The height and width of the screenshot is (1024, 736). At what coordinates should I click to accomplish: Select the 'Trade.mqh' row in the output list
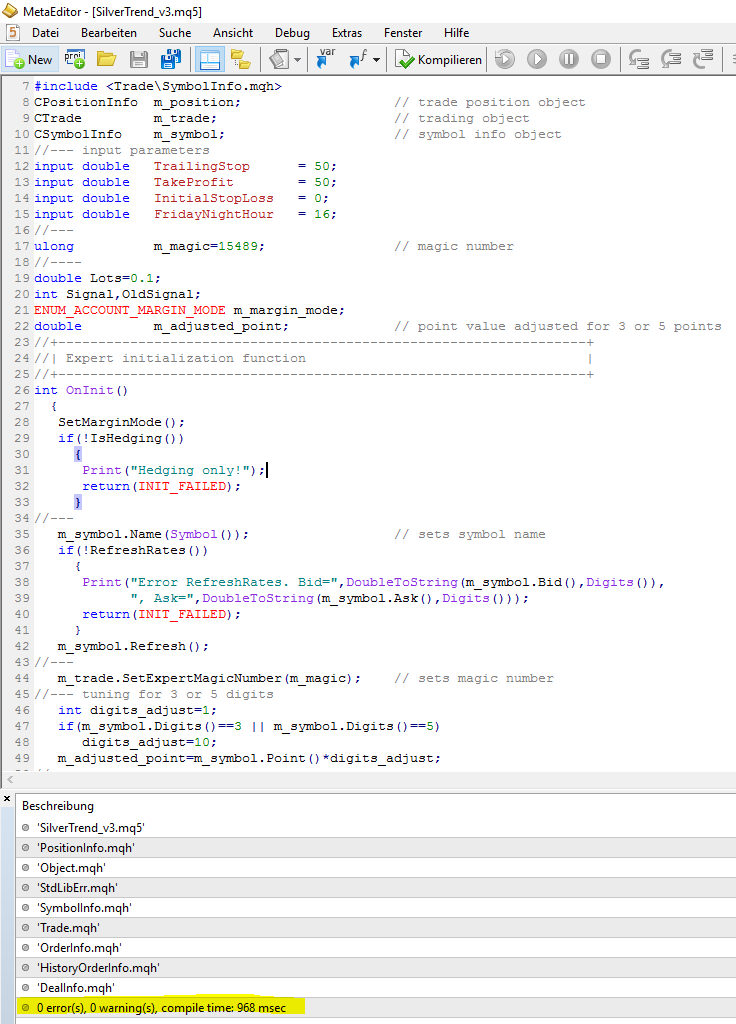tap(68, 927)
